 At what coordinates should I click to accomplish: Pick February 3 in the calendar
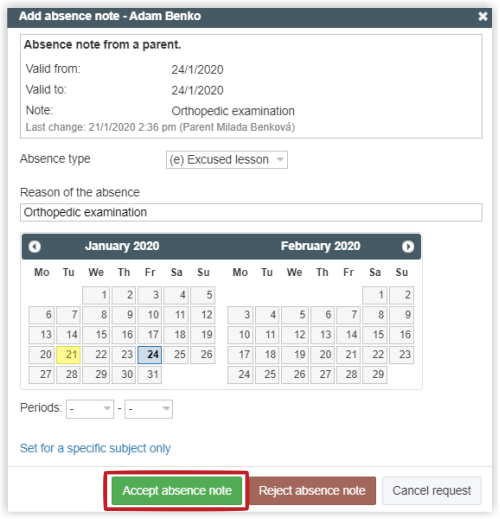[240, 315]
